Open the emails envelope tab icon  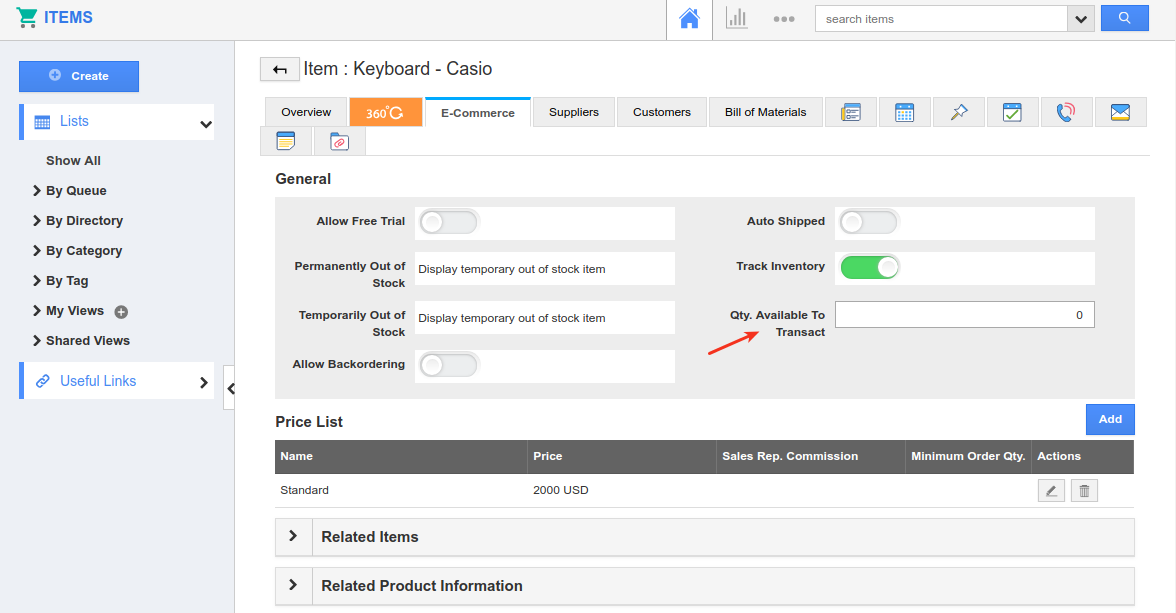coord(1120,113)
